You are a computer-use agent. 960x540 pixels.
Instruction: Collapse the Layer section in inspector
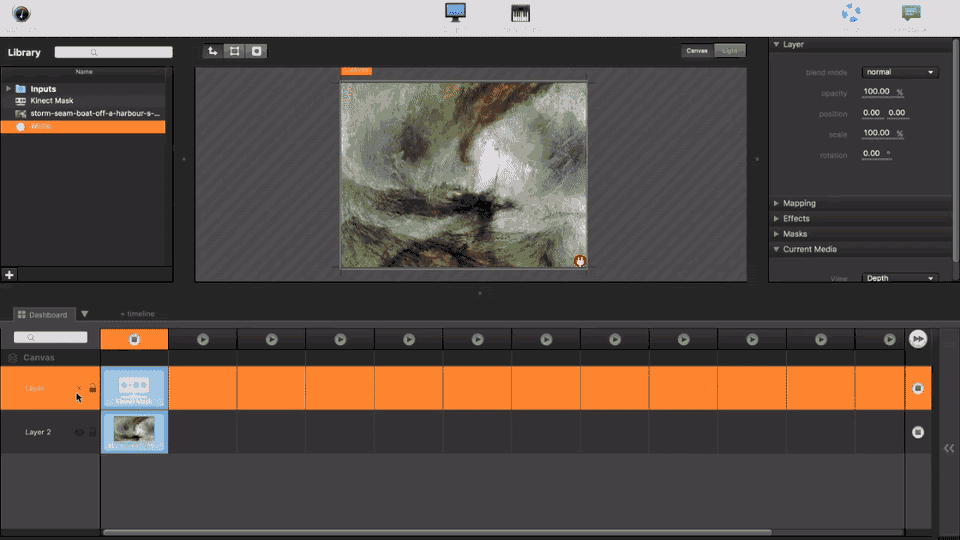point(776,45)
